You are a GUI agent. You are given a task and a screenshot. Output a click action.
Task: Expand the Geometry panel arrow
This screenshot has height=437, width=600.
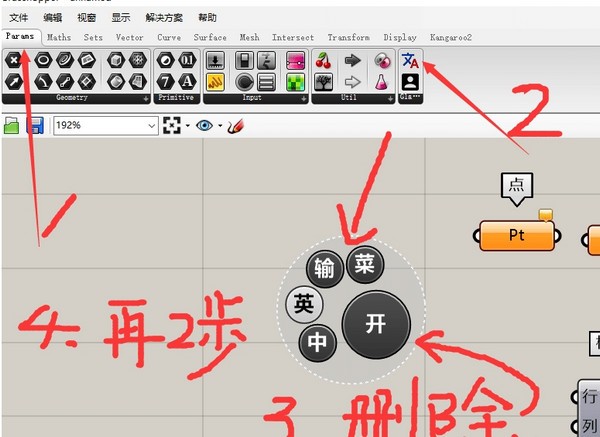(x=146, y=99)
